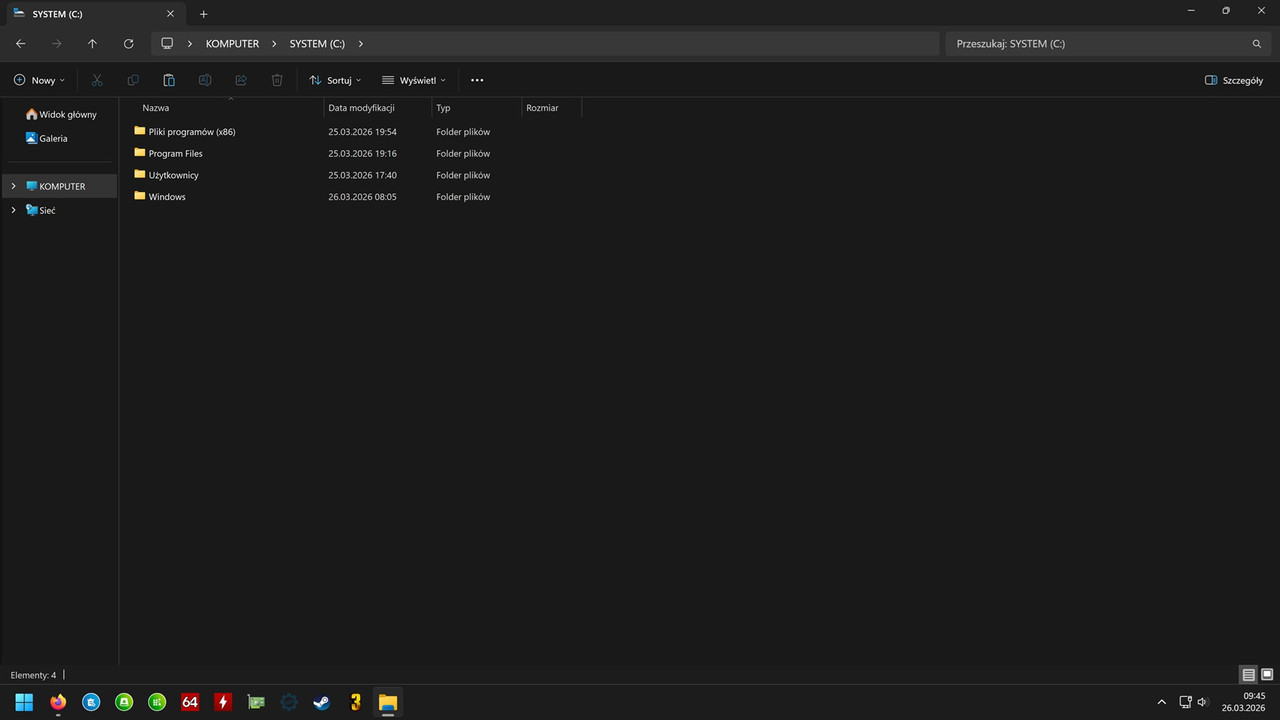Image resolution: width=1280 pixels, height=720 pixels.
Task: Open the red lightning bolt taskbar app
Action: (x=223, y=702)
